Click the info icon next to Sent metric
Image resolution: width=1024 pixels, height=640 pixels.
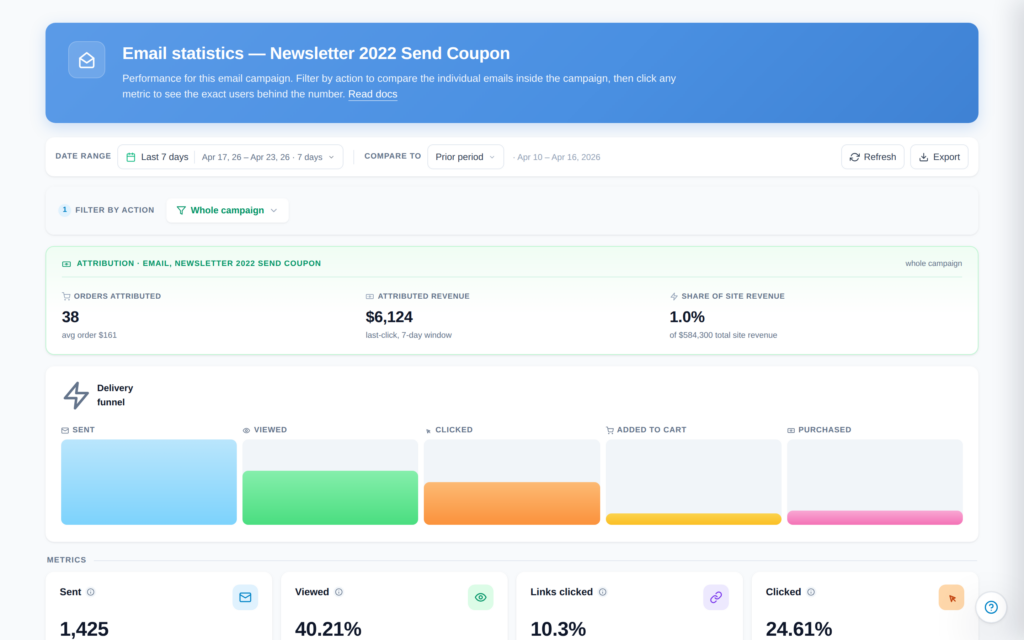click(x=91, y=592)
